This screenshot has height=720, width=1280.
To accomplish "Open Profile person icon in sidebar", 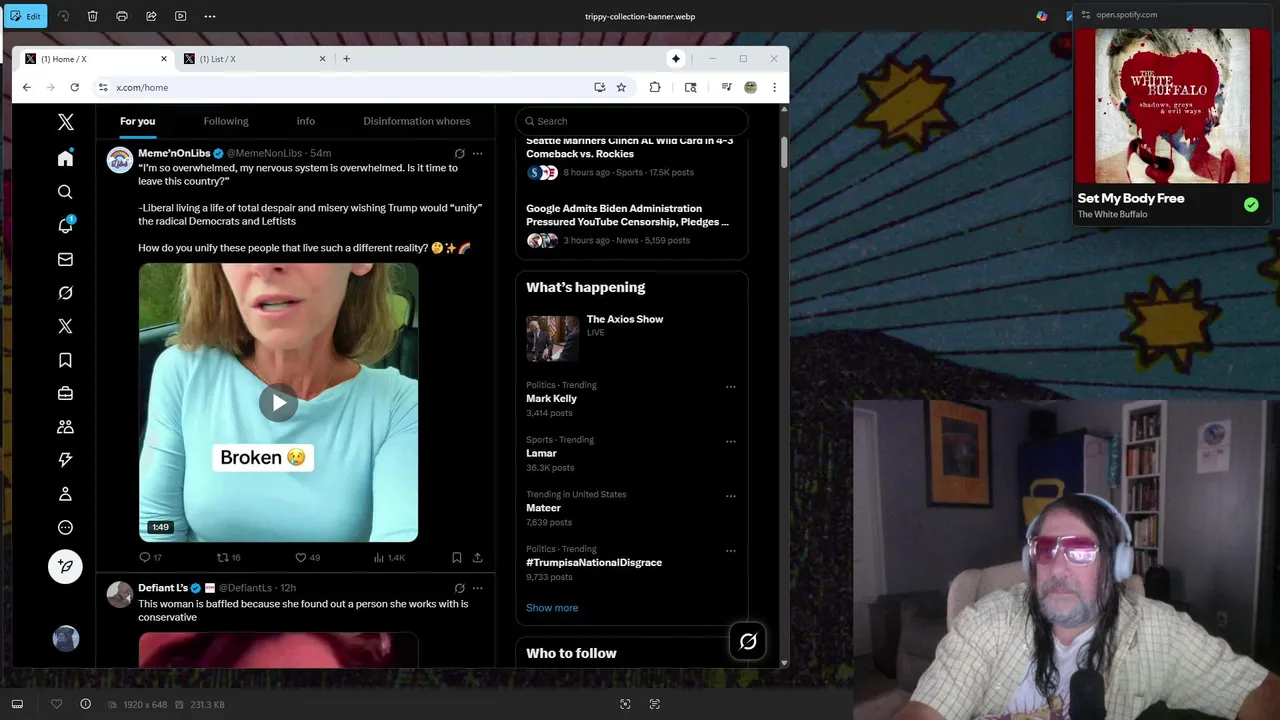I will [65, 494].
